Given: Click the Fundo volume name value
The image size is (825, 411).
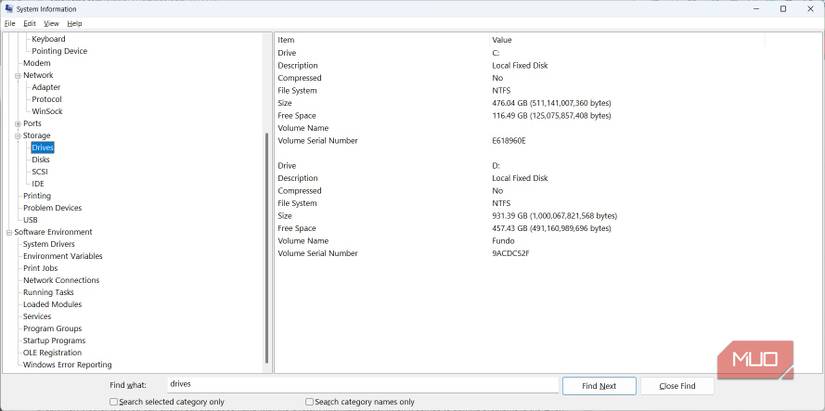Looking at the screenshot, I should (x=503, y=241).
